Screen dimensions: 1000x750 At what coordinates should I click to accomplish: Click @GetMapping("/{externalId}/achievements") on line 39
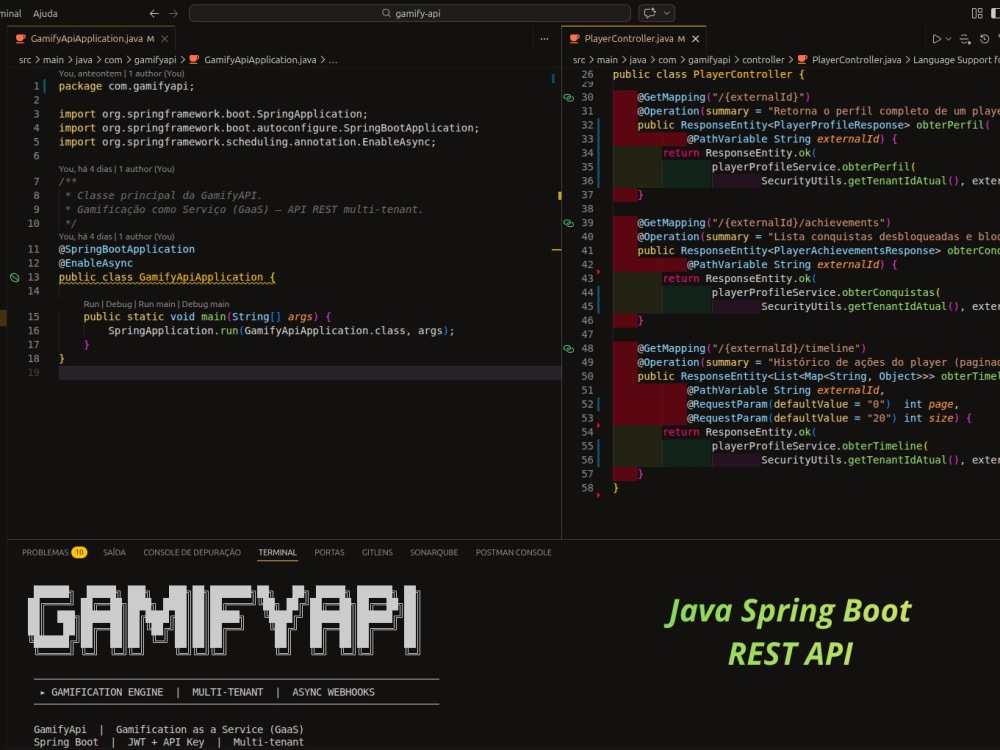(x=764, y=223)
